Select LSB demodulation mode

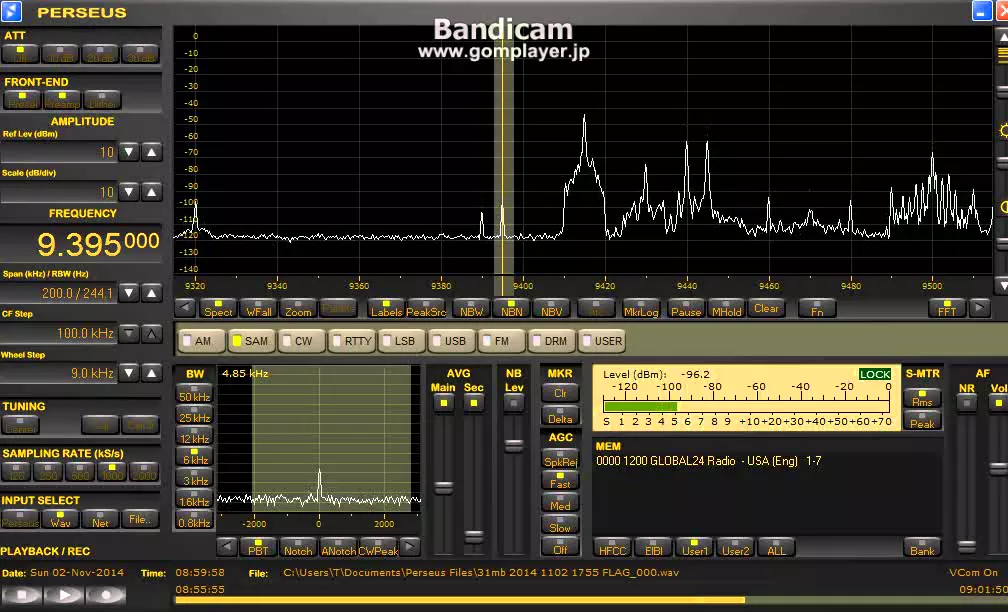[402, 341]
